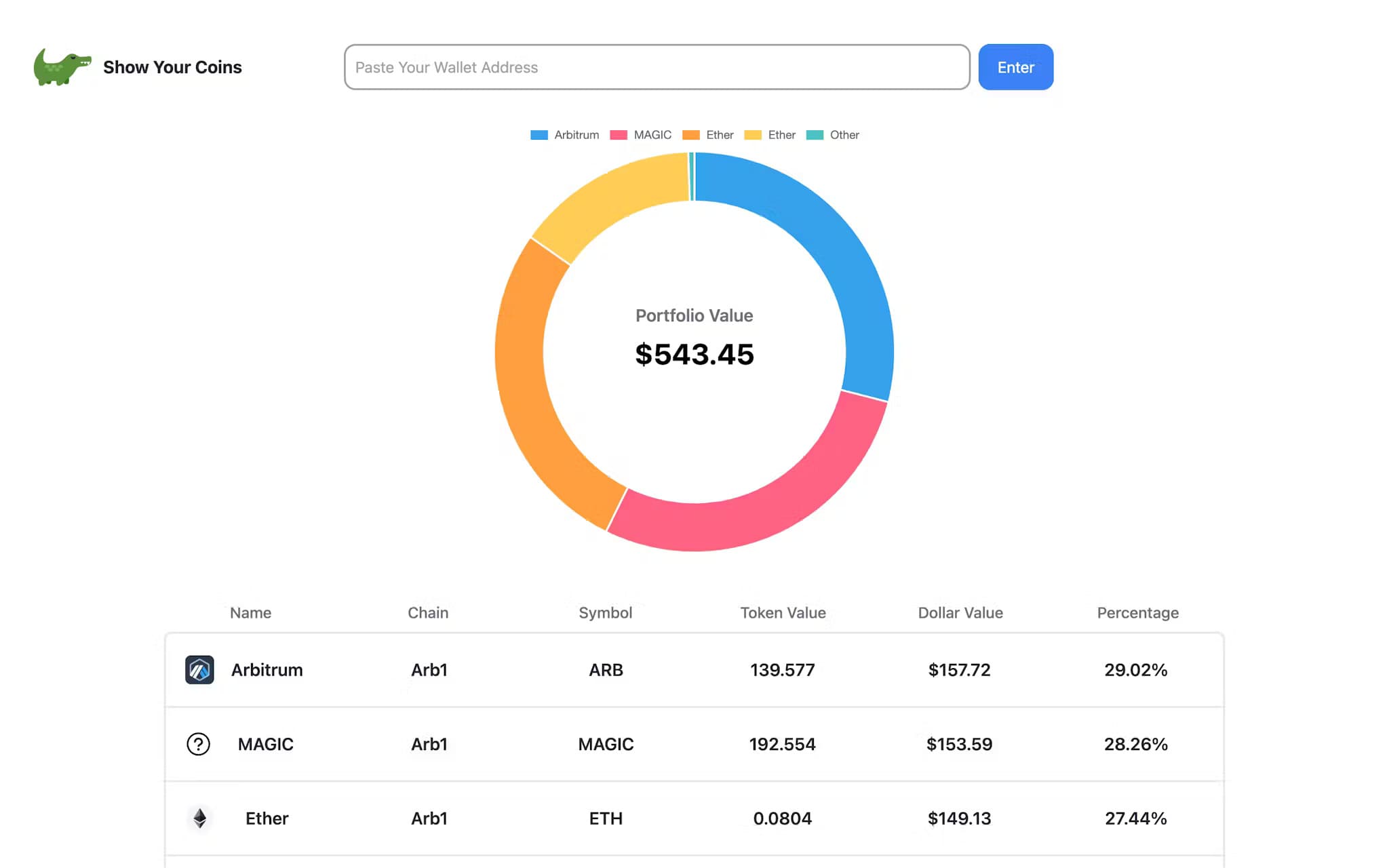Click the Ethereum diamond icon in the Ether row

pos(199,818)
